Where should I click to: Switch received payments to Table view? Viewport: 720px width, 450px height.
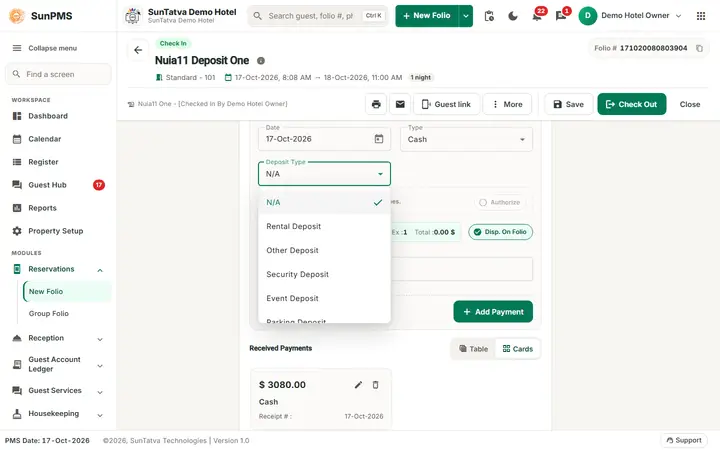[x=473, y=349]
